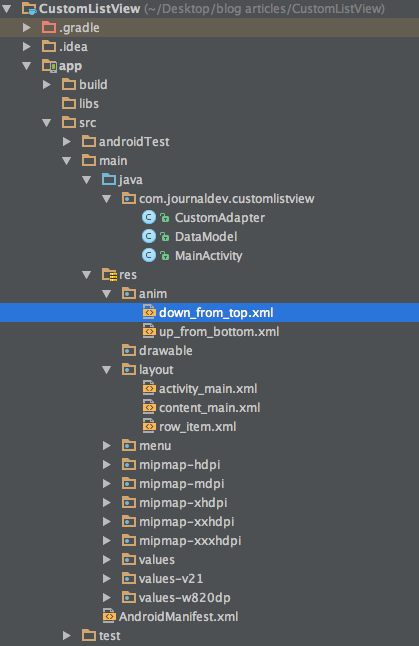419x646 pixels.
Task: Click the drawable folder icon
Action: pos(129,351)
